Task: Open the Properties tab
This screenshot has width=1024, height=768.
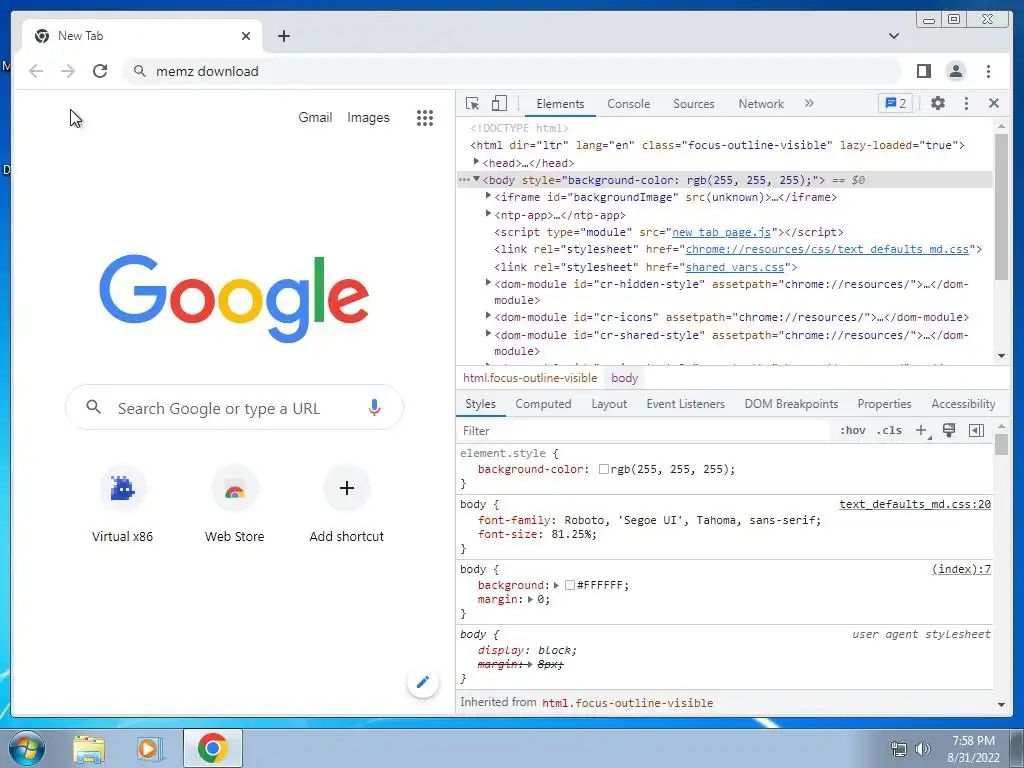Action: [x=884, y=404]
